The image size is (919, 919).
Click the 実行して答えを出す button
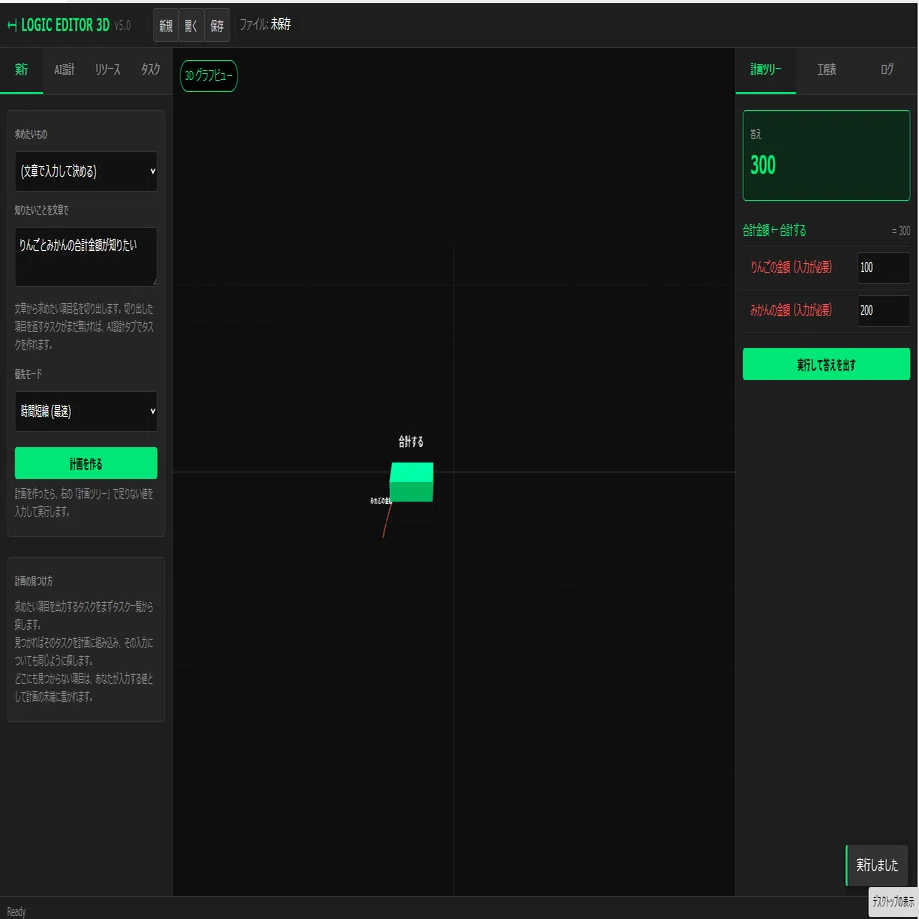click(826, 365)
